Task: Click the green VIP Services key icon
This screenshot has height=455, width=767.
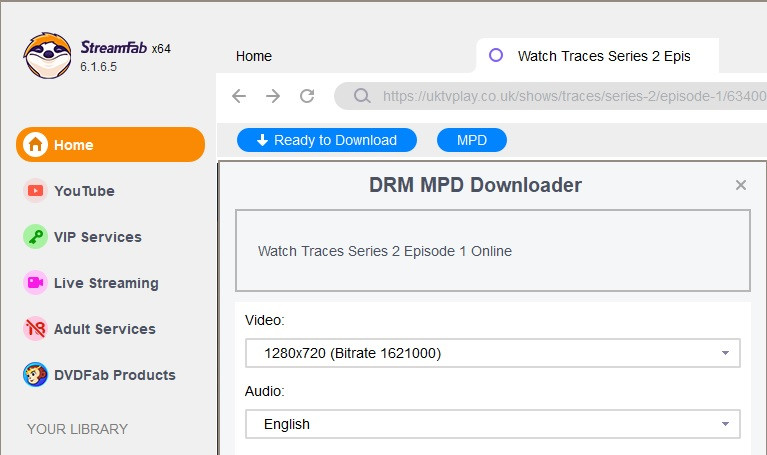Action: pyautogui.click(x=35, y=236)
